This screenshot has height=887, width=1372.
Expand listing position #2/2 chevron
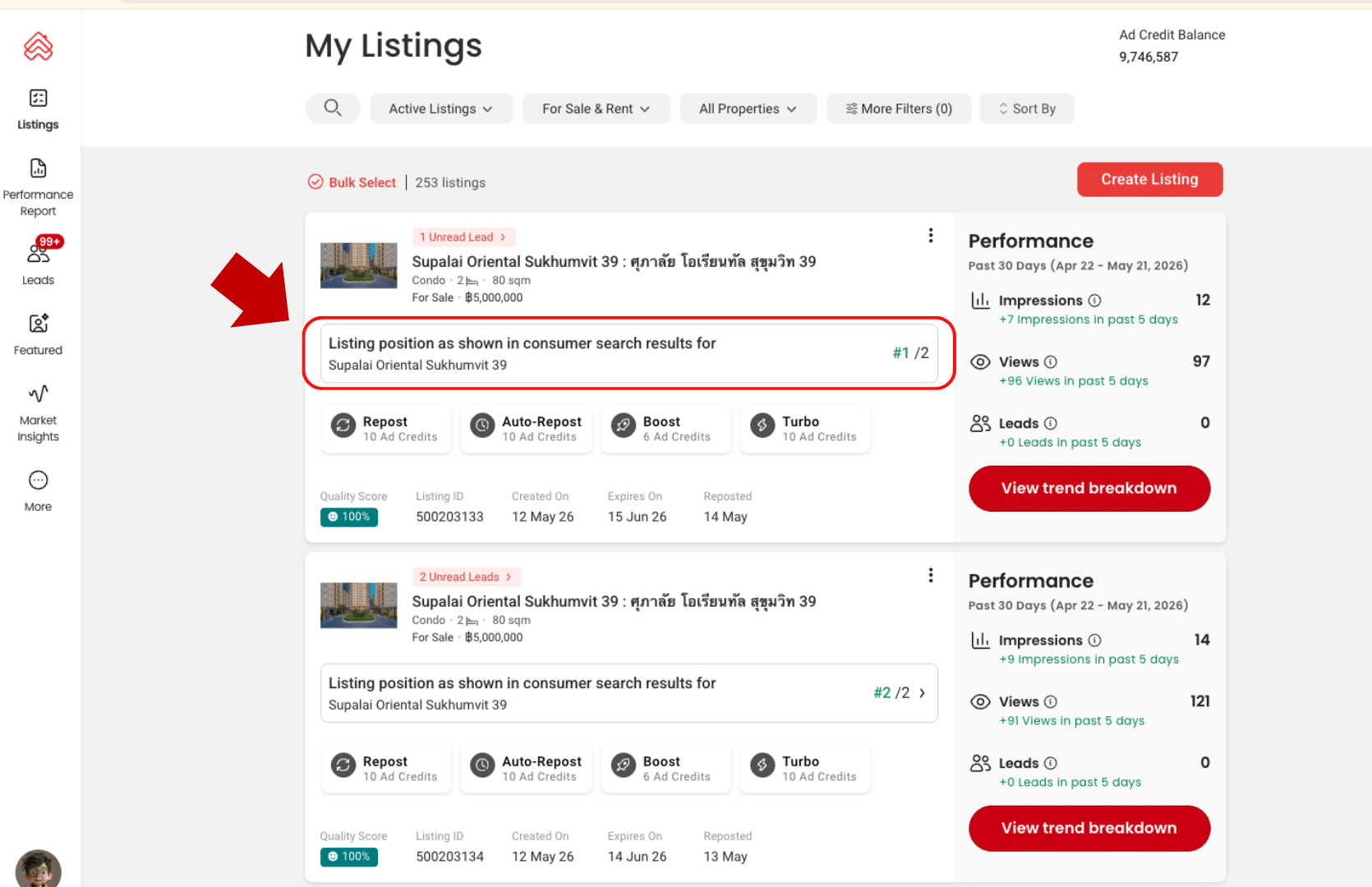922,693
